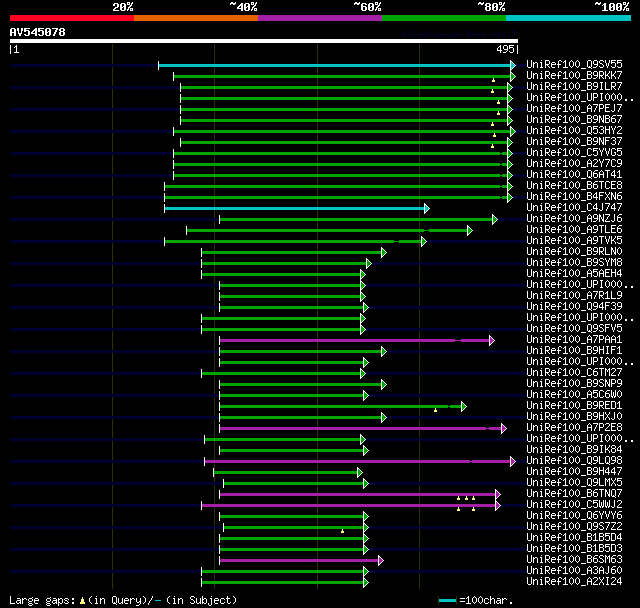Click the UniRef100_C4J747 label
The image size is (640, 608).
point(574,208)
